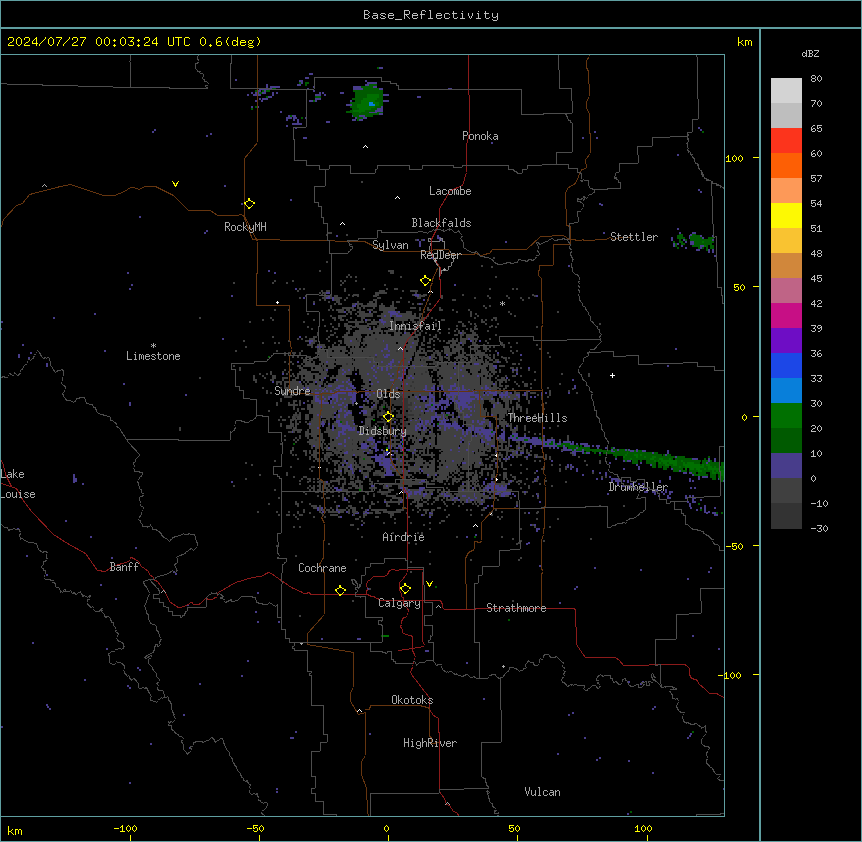
Task: Click the yellow V marker northwest of RockyMH
Action: (x=175, y=184)
